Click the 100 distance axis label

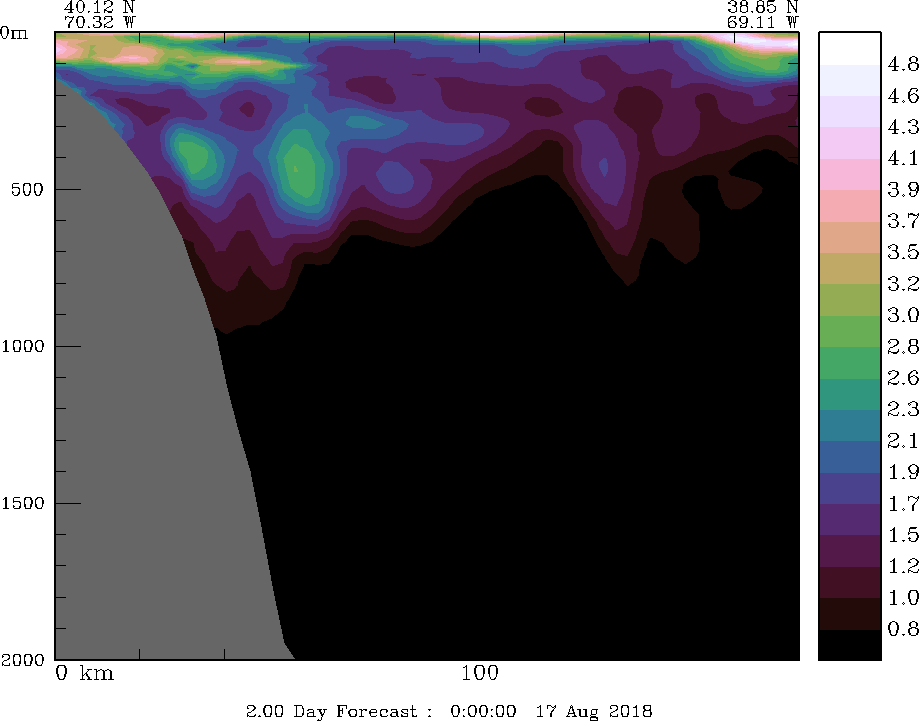(479, 673)
